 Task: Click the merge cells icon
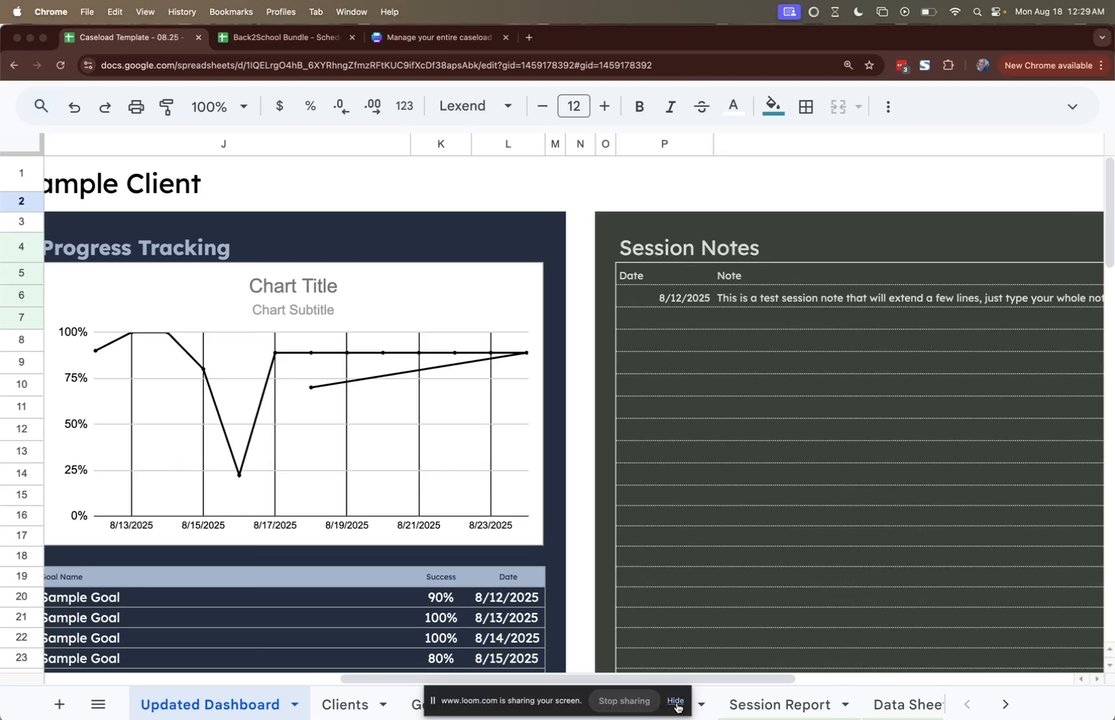pos(838,107)
